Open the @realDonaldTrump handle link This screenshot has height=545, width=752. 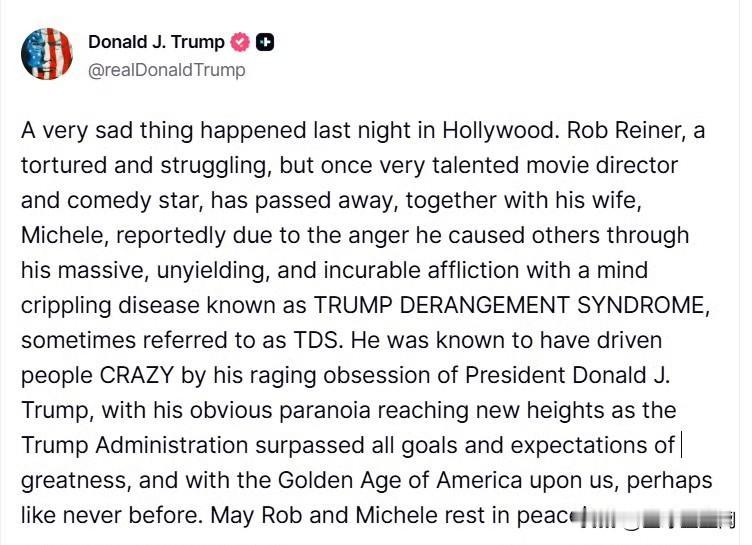(x=166, y=70)
